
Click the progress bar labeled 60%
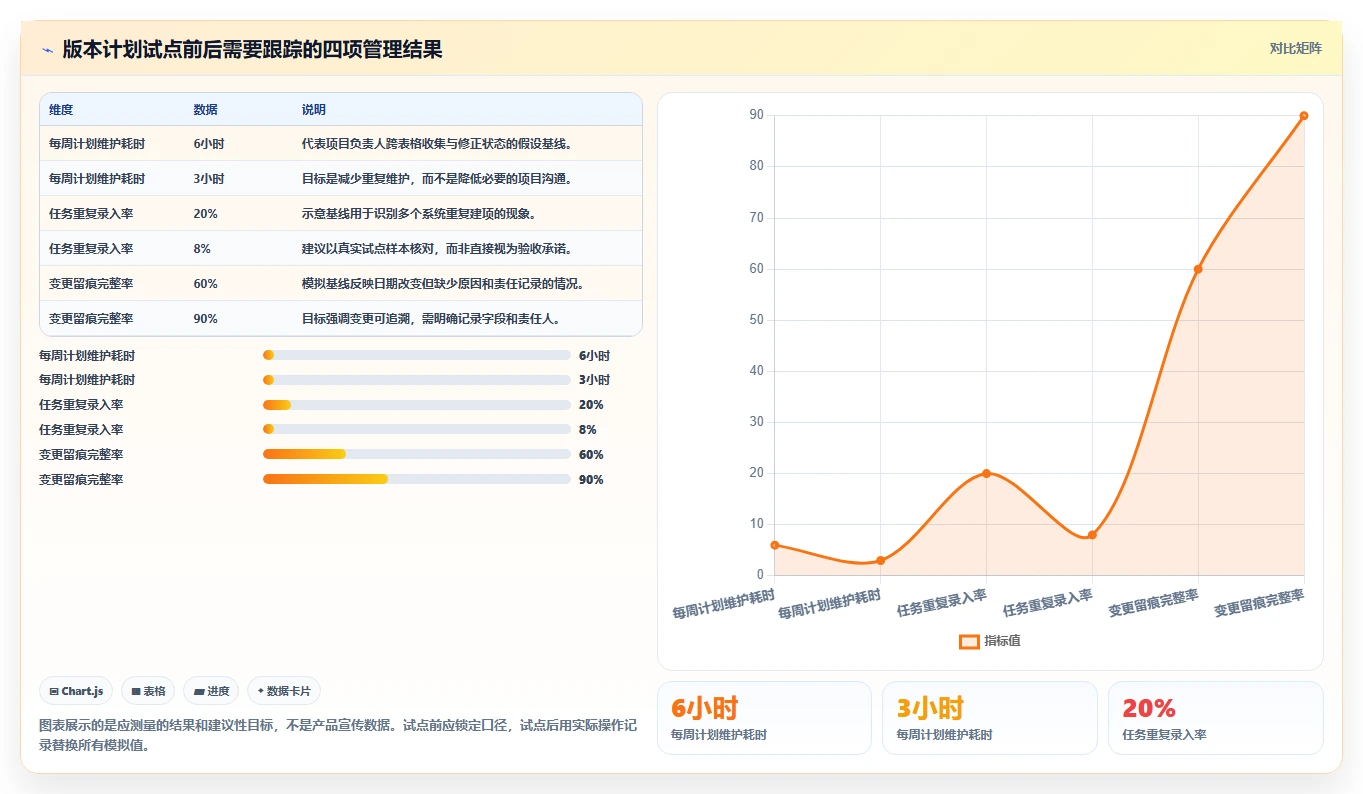tap(417, 455)
